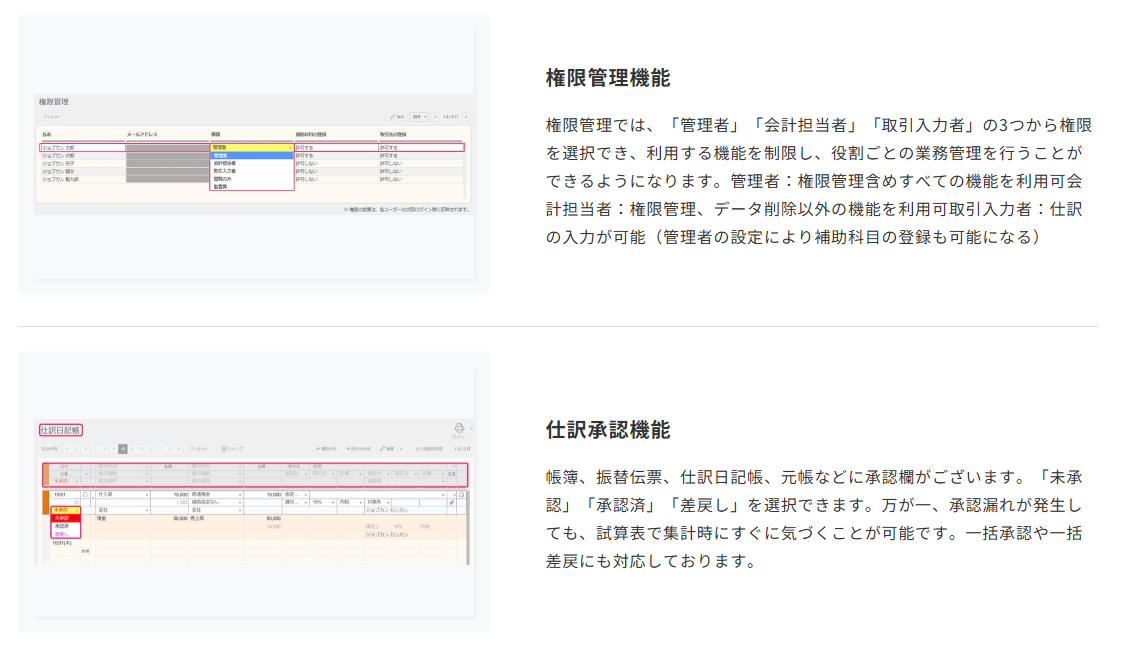
Task: Click the paragraph describing 承認欄 approval statuses
Action: (x=814, y=519)
